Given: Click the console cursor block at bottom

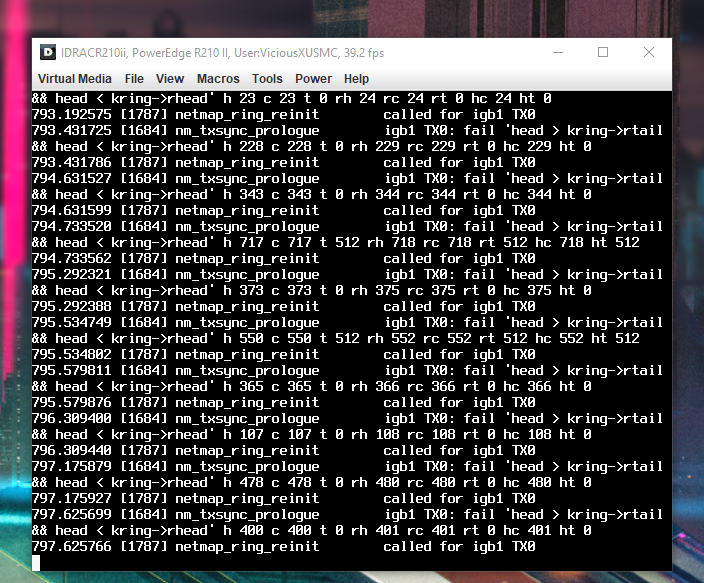Looking at the screenshot, I should tap(36, 563).
